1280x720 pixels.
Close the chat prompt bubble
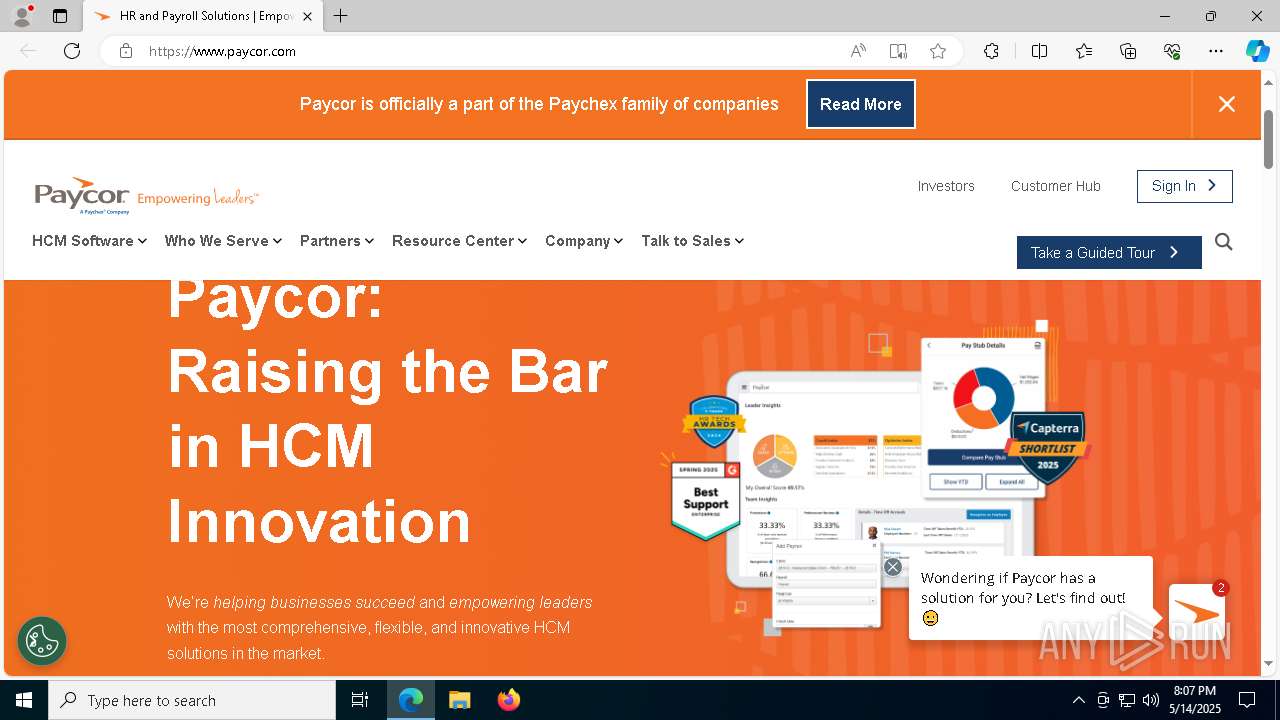point(893,567)
